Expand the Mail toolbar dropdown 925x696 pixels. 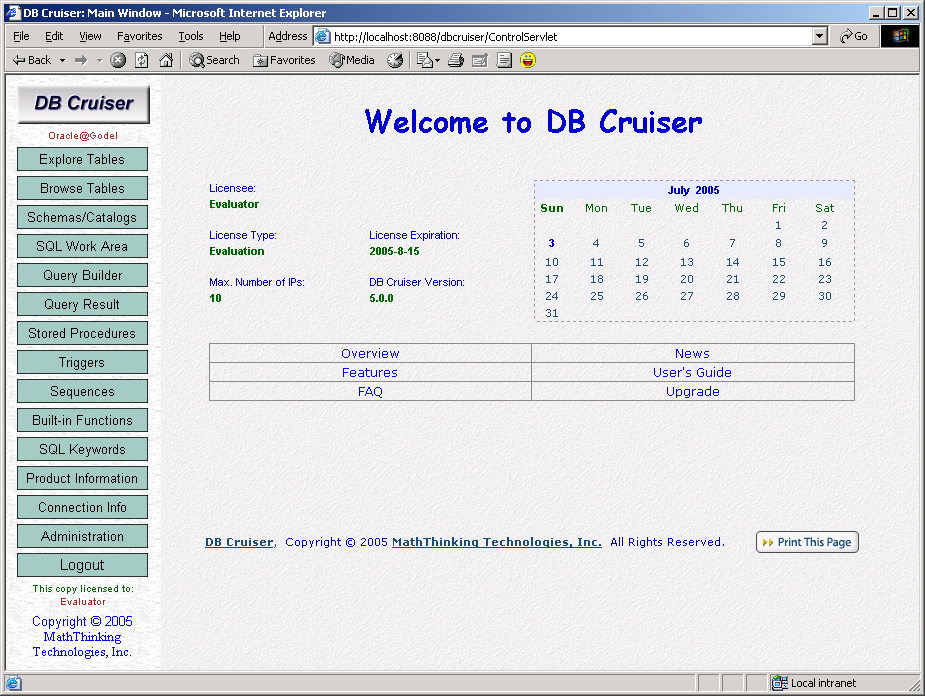pyautogui.click(x=437, y=60)
